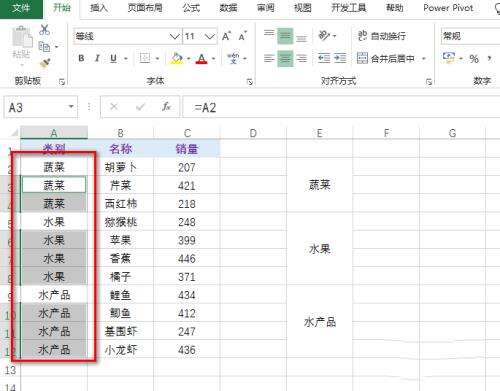Switch to Page Layout (页面布局) tab
This screenshot has height=391, width=500.
(x=145, y=8)
